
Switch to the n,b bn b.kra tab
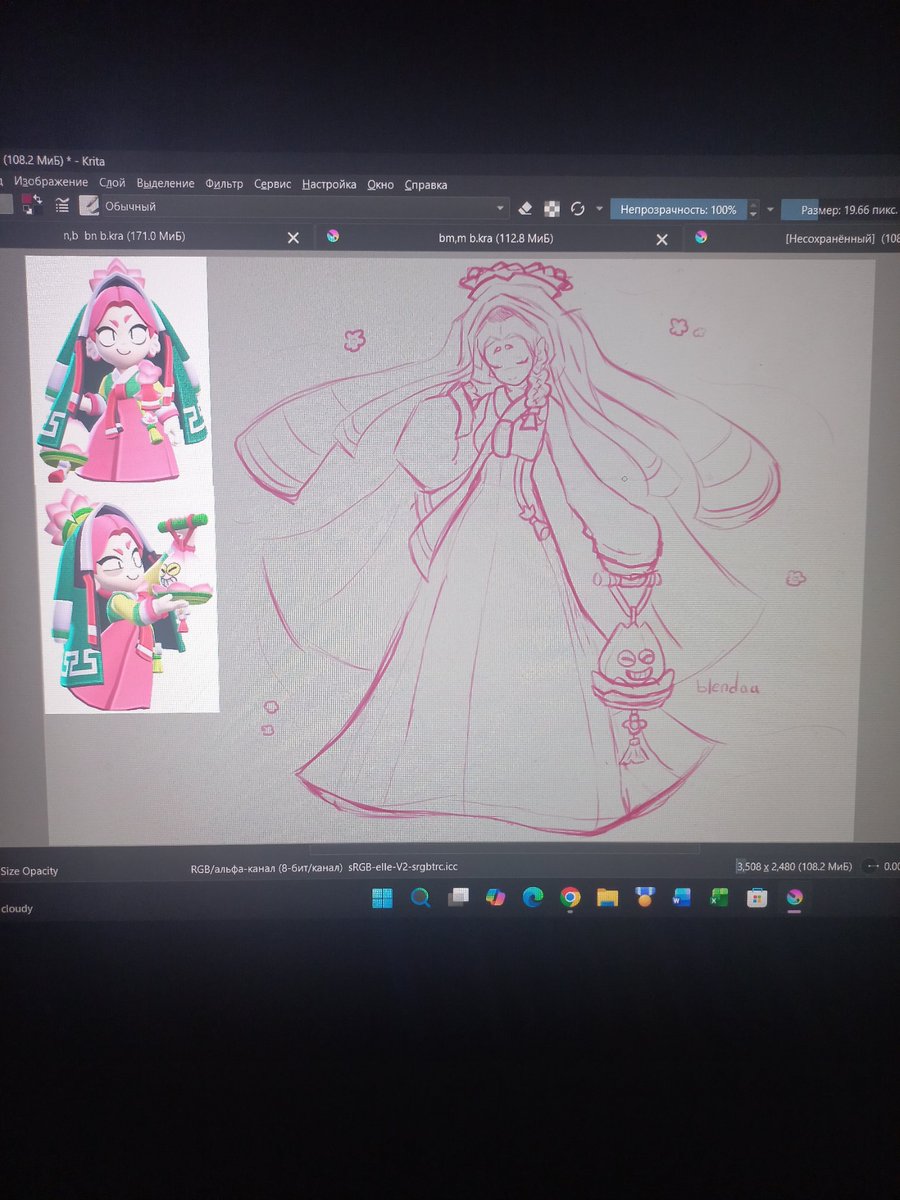(124, 237)
